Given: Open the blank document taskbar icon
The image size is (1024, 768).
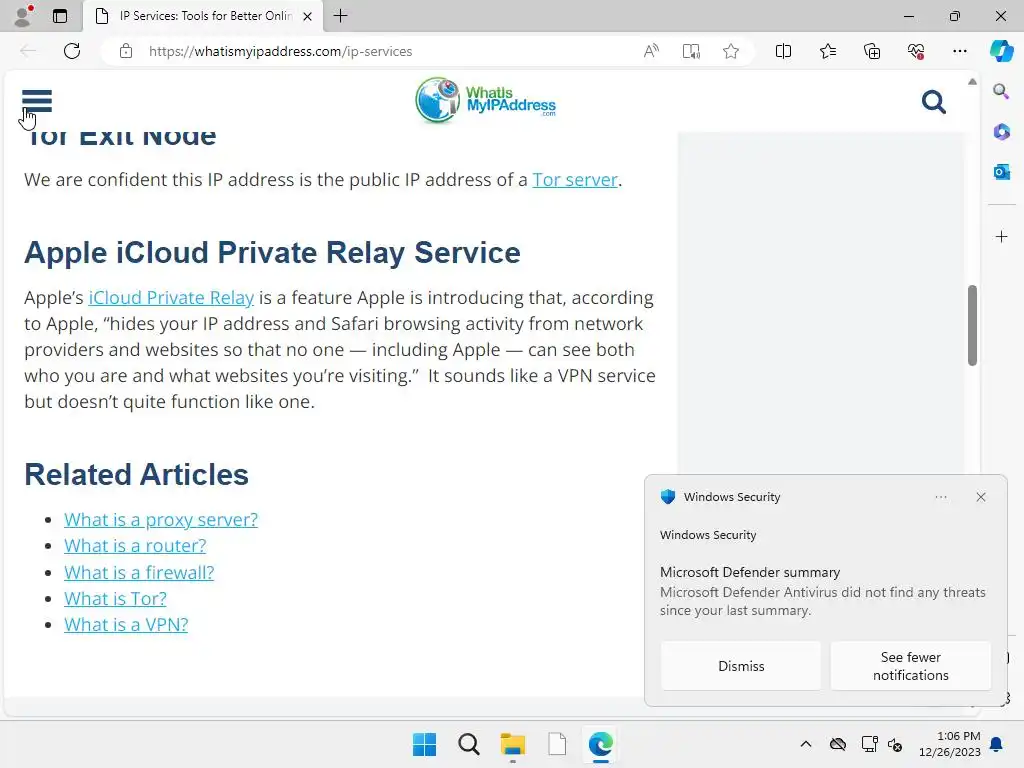Looking at the screenshot, I should pyautogui.click(x=556, y=744).
